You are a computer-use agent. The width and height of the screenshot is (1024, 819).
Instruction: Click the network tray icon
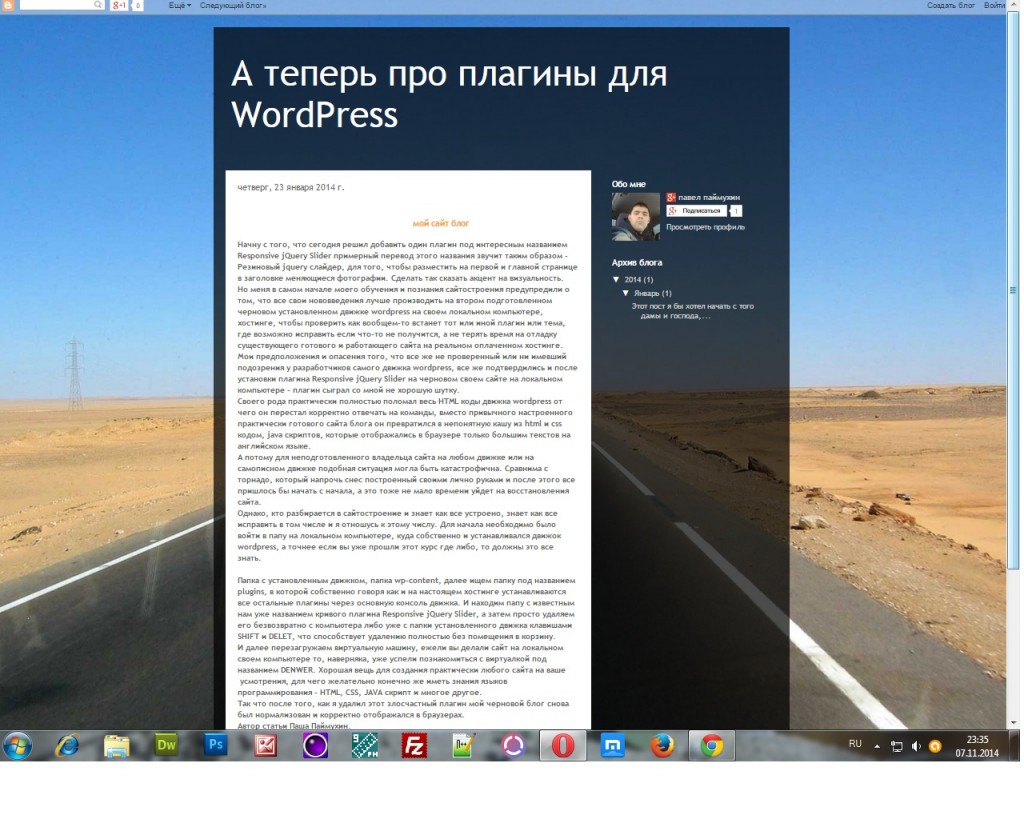897,746
